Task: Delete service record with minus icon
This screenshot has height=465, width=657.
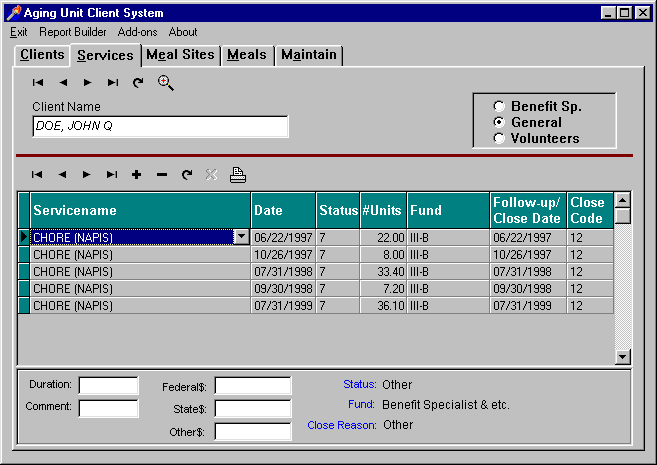Action: point(162,175)
